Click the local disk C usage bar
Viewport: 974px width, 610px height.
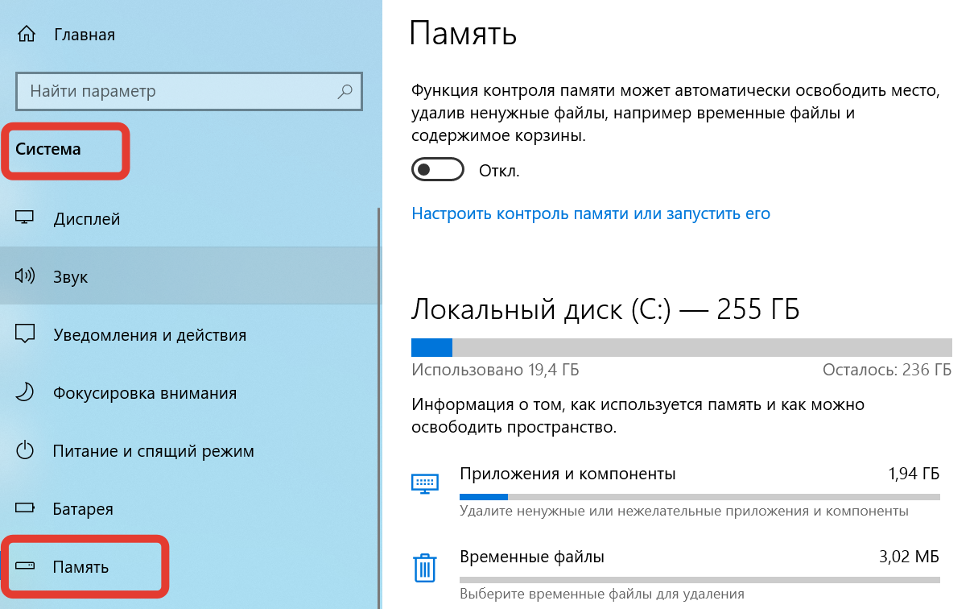(681, 347)
